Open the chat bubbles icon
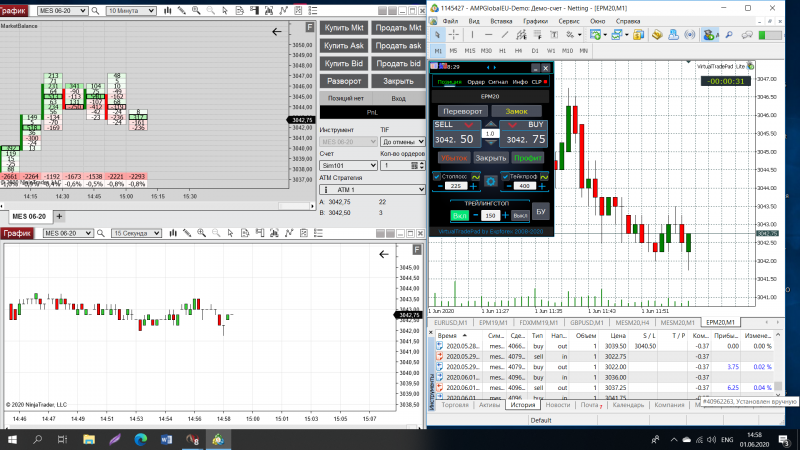 (747, 35)
